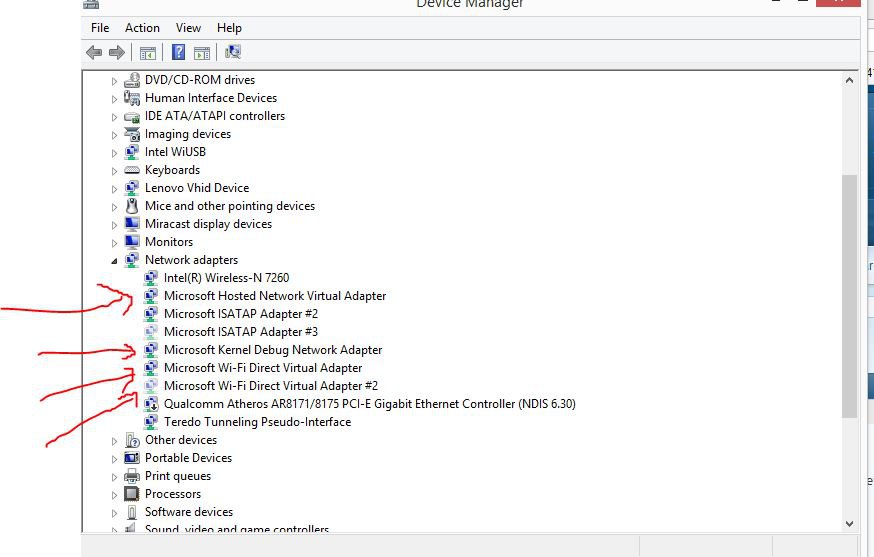Select Microsoft Hosted Network Virtual Adapter

[274, 296]
